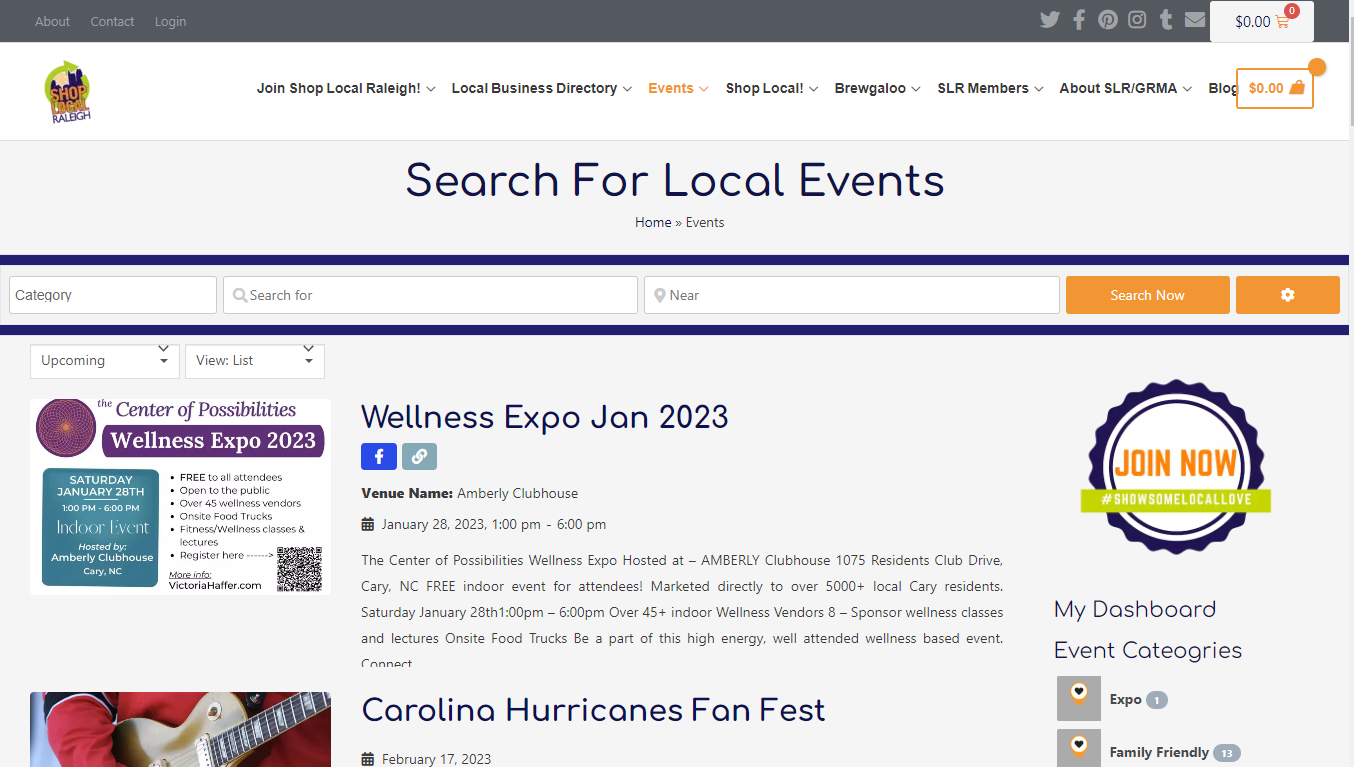Click the Shop Local Raleigh logo

(68, 92)
